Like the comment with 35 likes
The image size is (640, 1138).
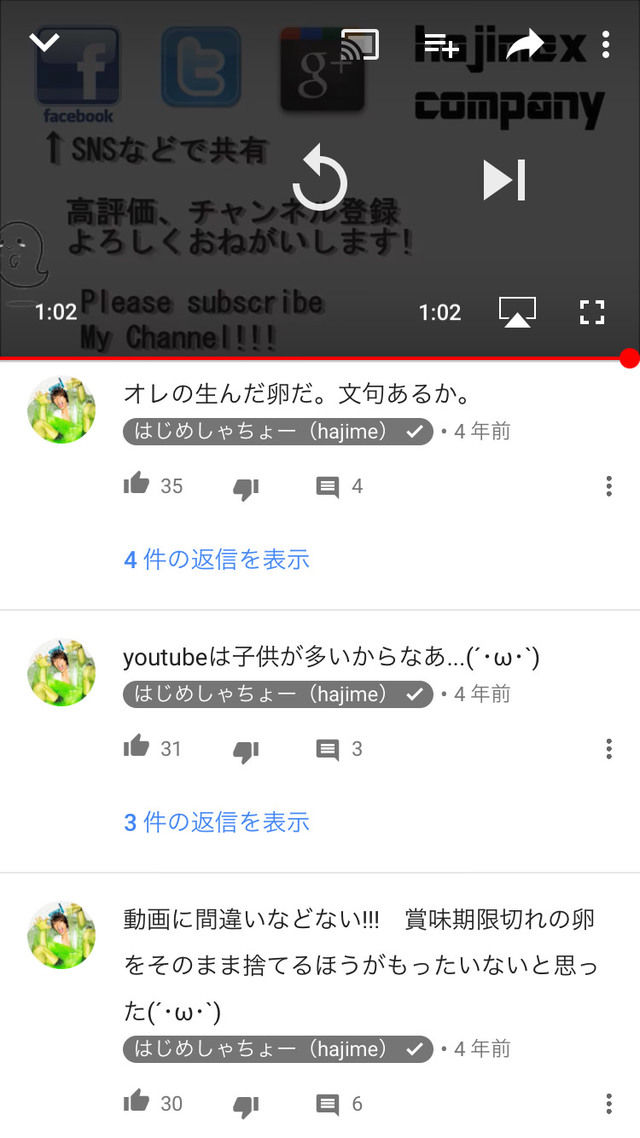(x=136, y=484)
